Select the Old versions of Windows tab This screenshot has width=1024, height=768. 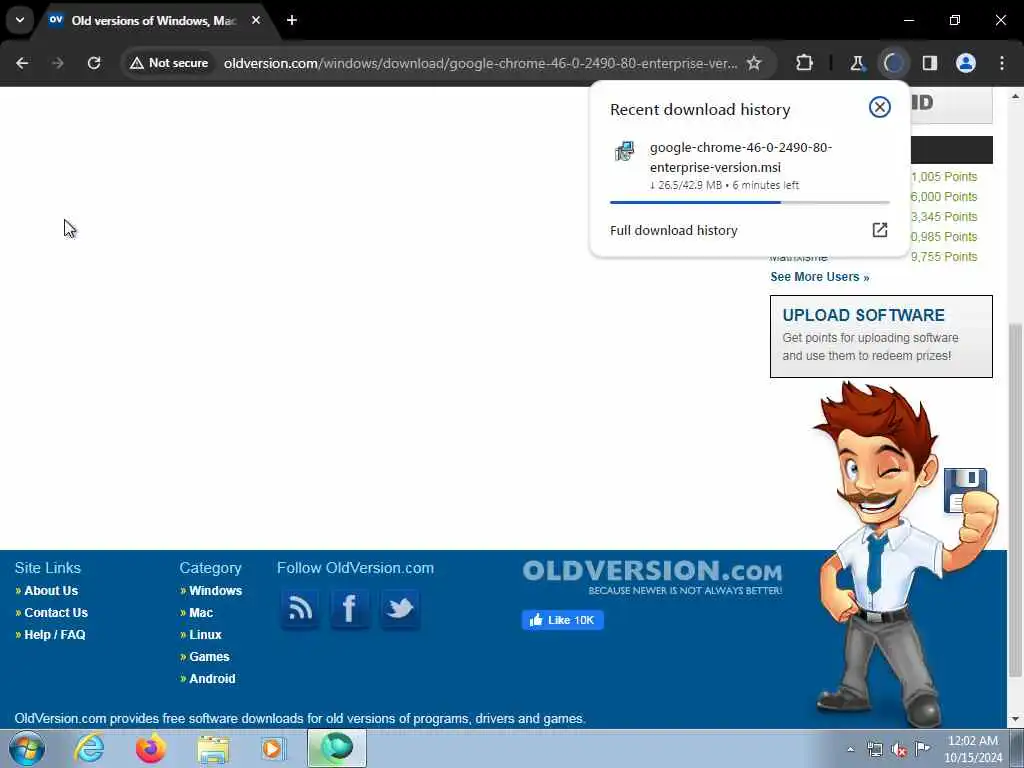click(x=155, y=21)
